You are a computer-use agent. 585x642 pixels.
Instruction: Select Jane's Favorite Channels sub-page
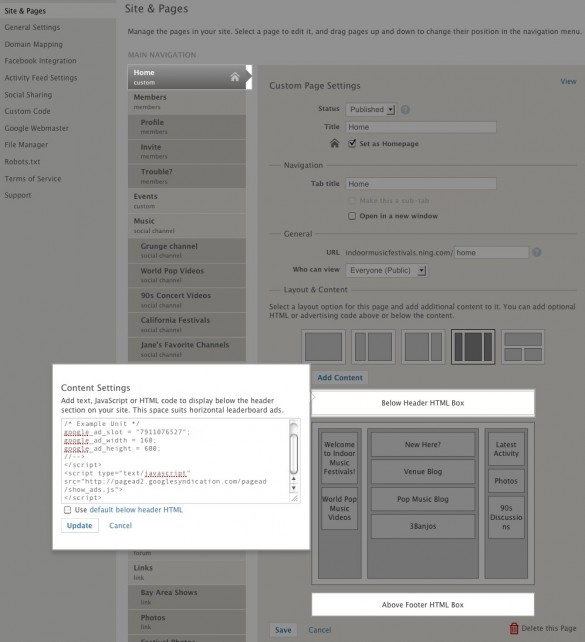pos(187,349)
